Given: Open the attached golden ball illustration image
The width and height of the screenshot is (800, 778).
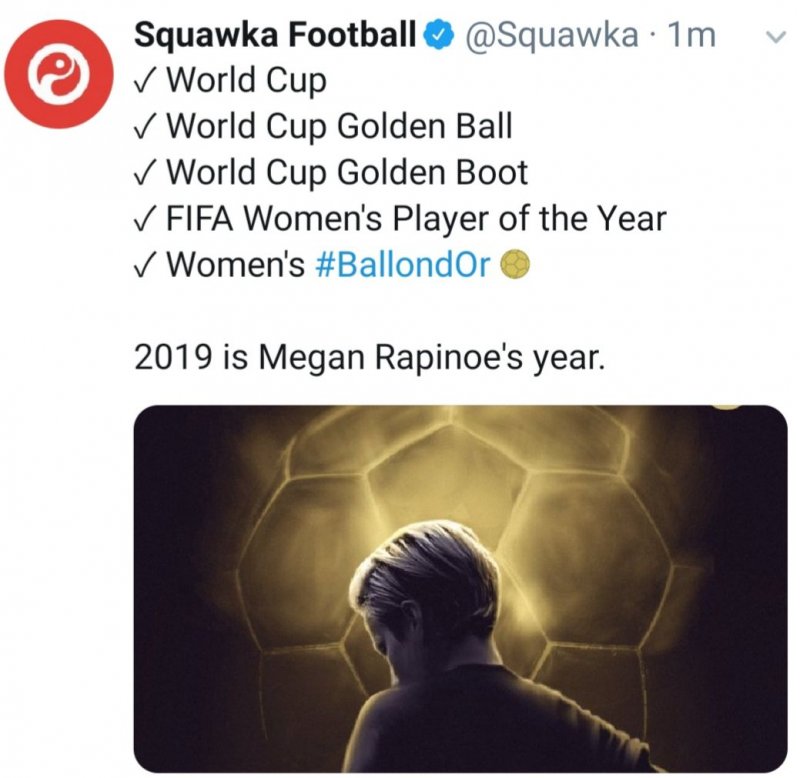Looking at the screenshot, I should [x=460, y=589].
